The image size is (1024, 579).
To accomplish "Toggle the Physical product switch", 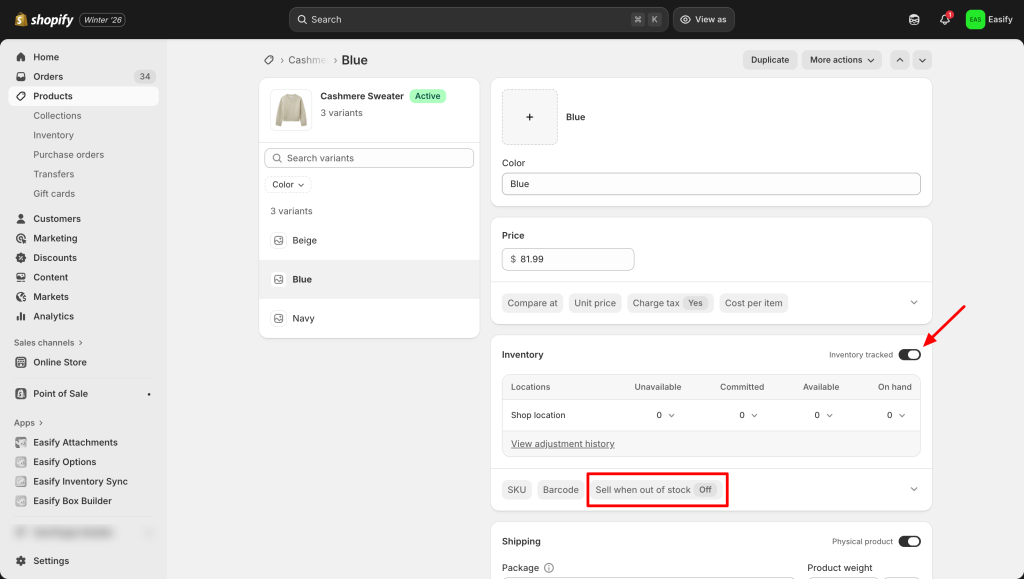I will pos(909,541).
